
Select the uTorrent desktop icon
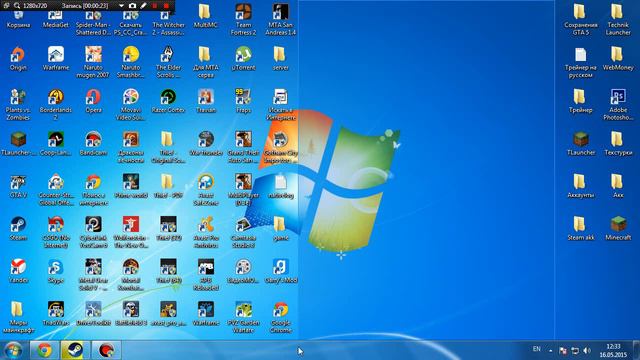click(x=243, y=59)
